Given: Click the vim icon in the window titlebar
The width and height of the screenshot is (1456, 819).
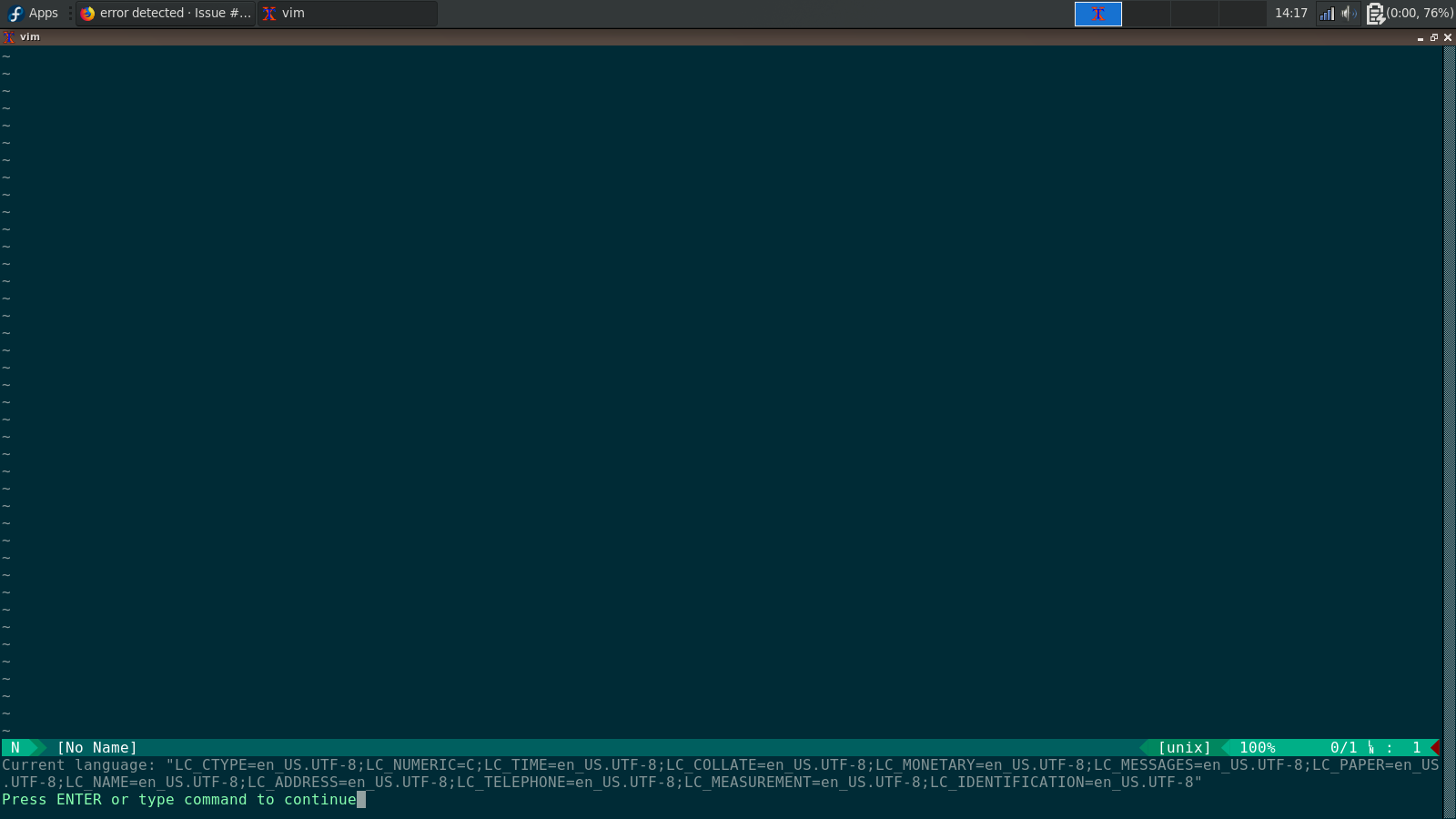Looking at the screenshot, I should (10, 36).
